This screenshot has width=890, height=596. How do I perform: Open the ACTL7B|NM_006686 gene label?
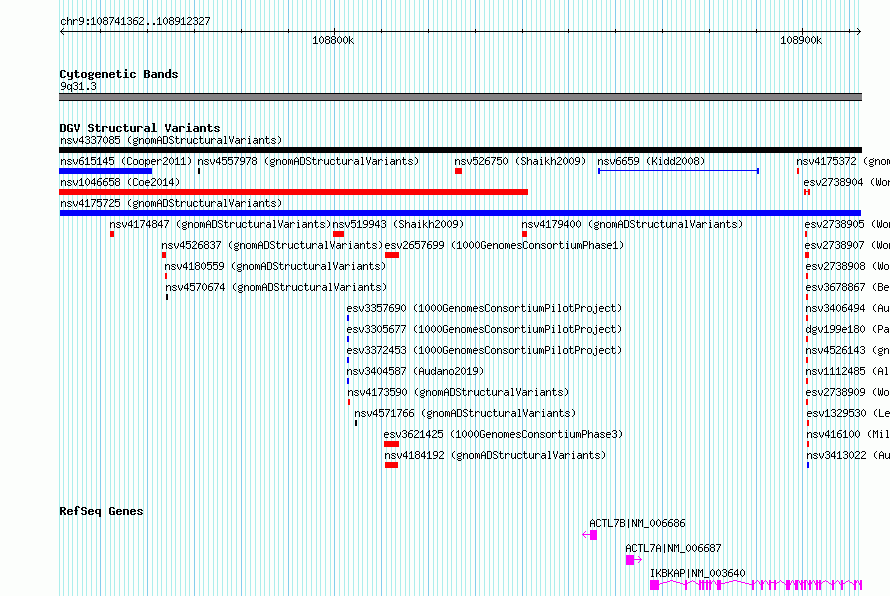click(x=637, y=523)
